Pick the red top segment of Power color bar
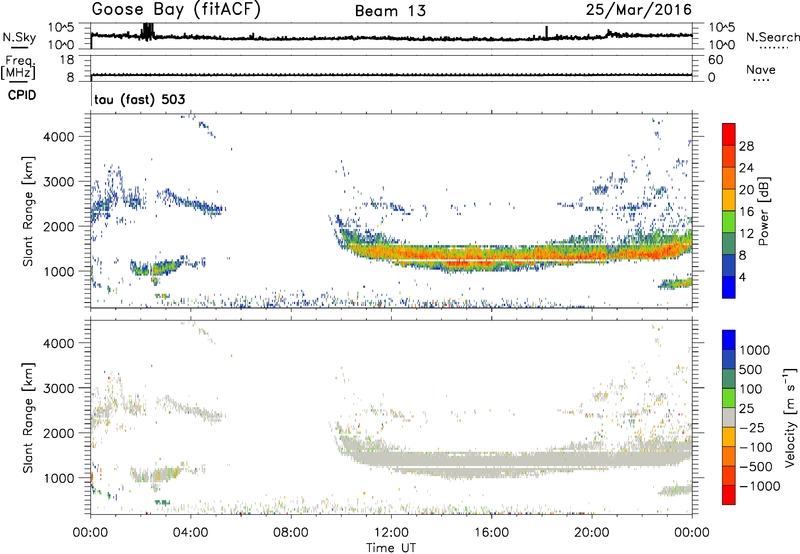 pos(729,134)
